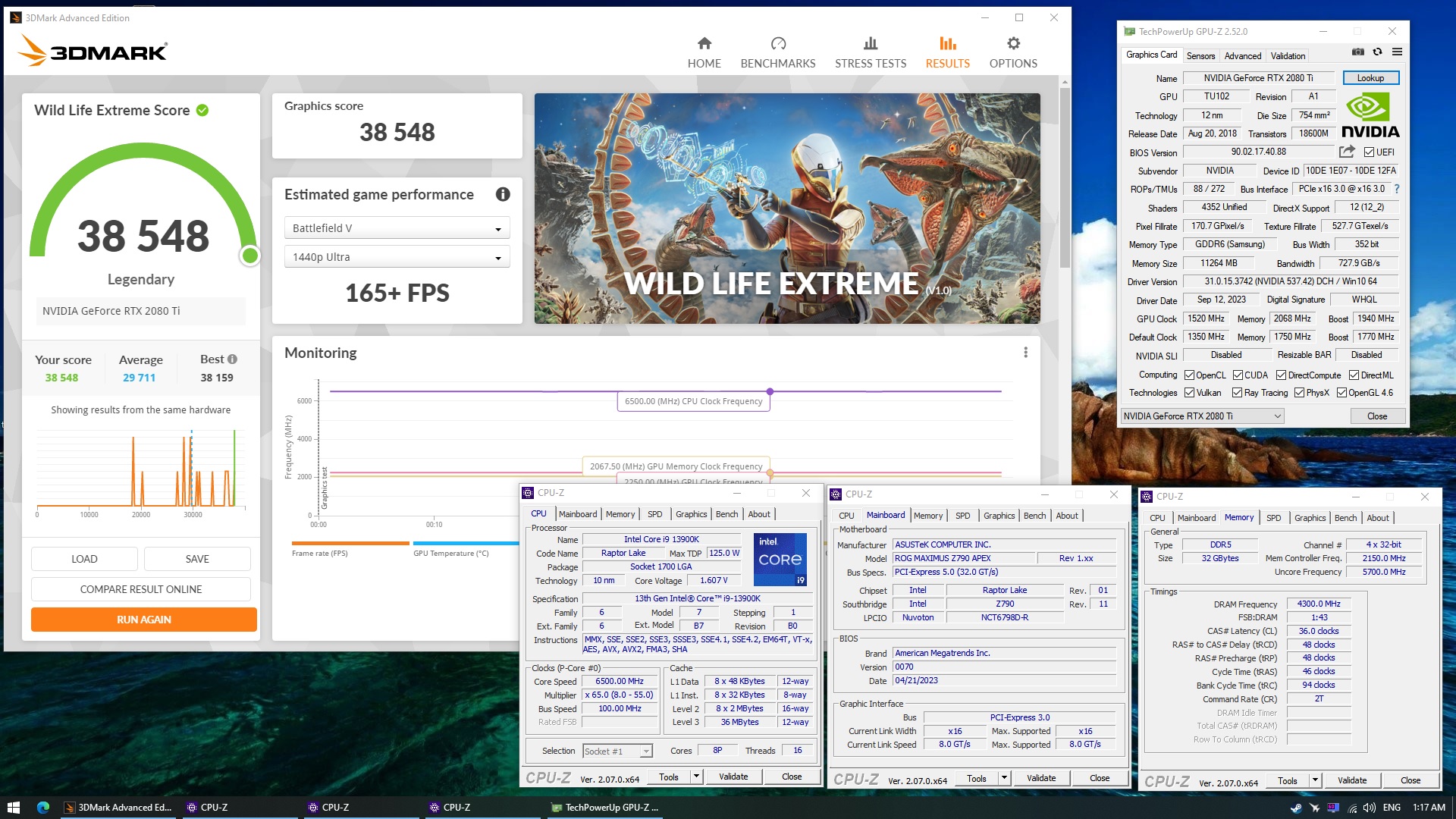Open Validation tab in GPU-Z

(1288, 55)
